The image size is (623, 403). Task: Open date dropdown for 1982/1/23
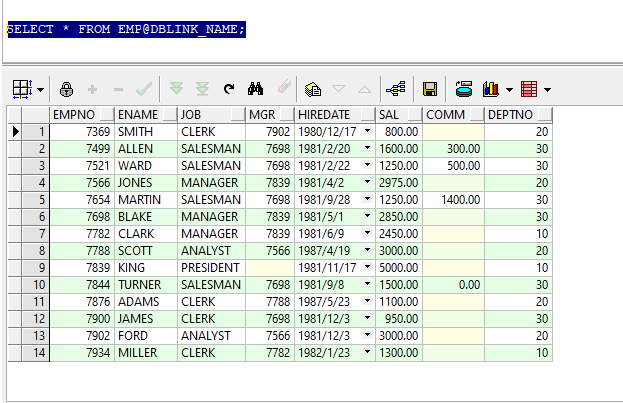[x=368, y=352]
